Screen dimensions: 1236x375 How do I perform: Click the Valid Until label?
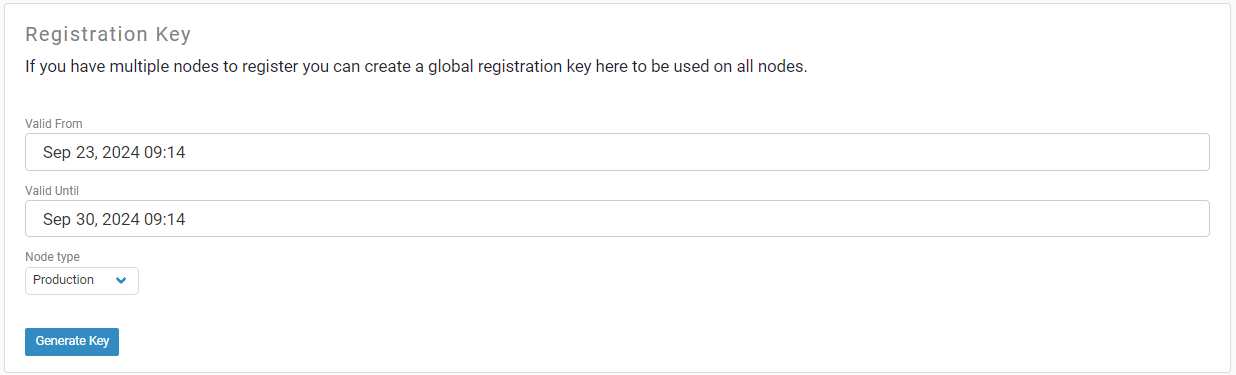click(x=52, y=190)
